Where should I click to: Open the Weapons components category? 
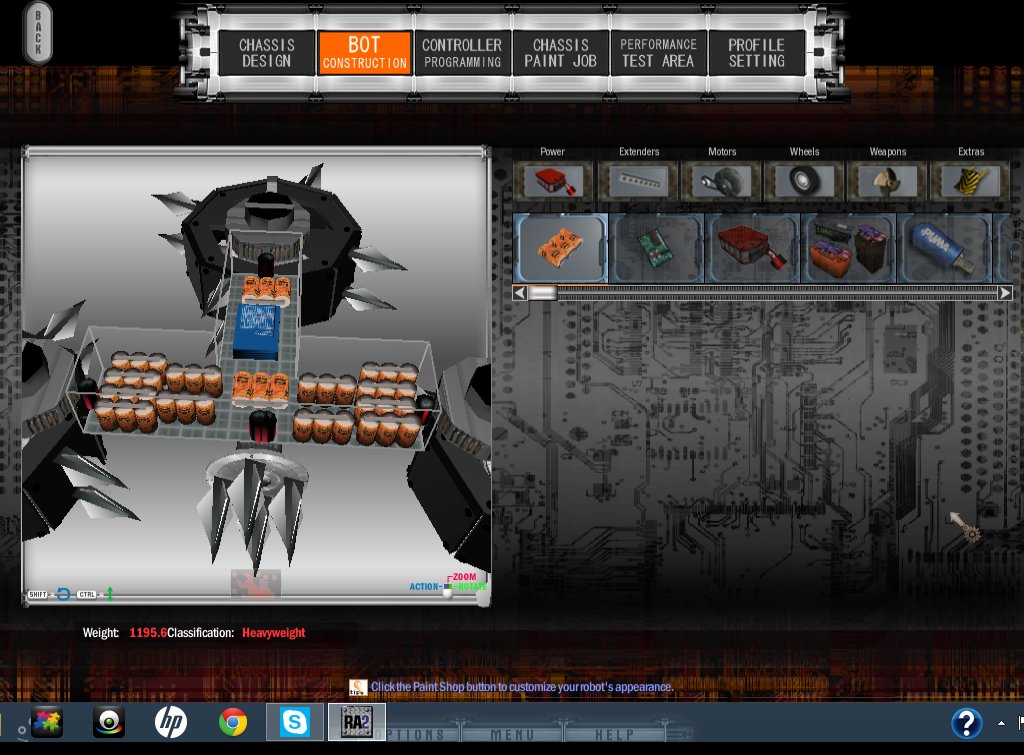888,180
